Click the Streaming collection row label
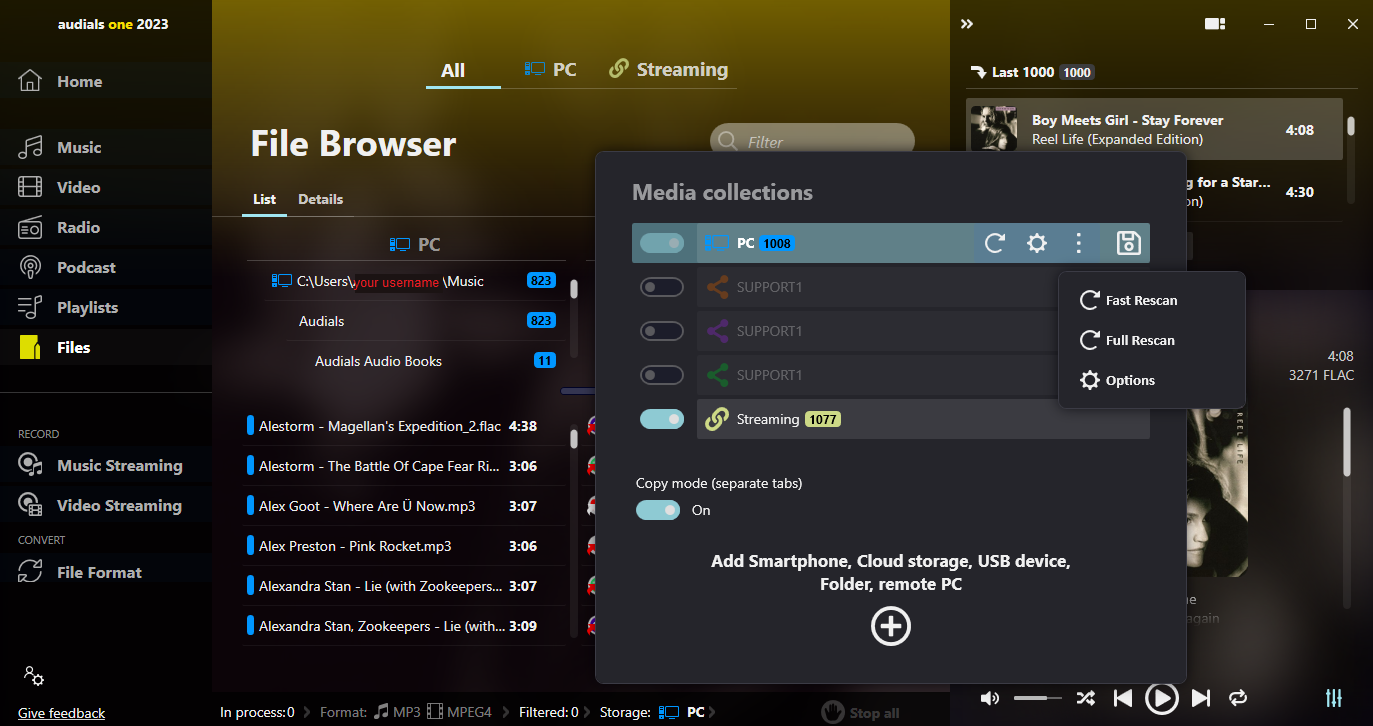 (x=768, y=419)
